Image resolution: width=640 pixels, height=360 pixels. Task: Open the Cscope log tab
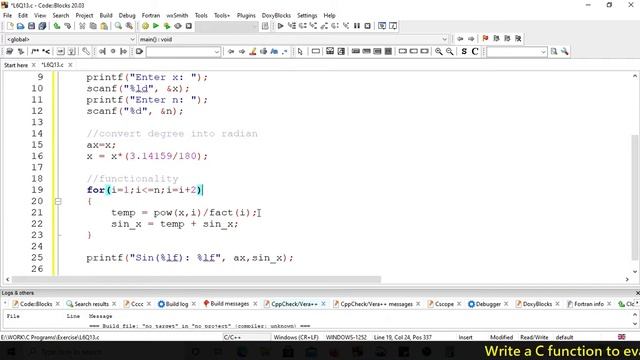444,304
